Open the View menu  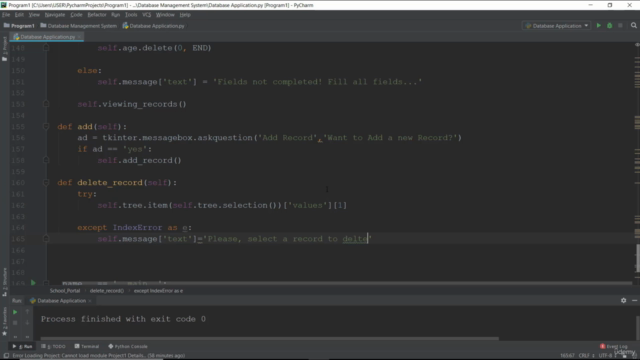[x=34, y=15]
